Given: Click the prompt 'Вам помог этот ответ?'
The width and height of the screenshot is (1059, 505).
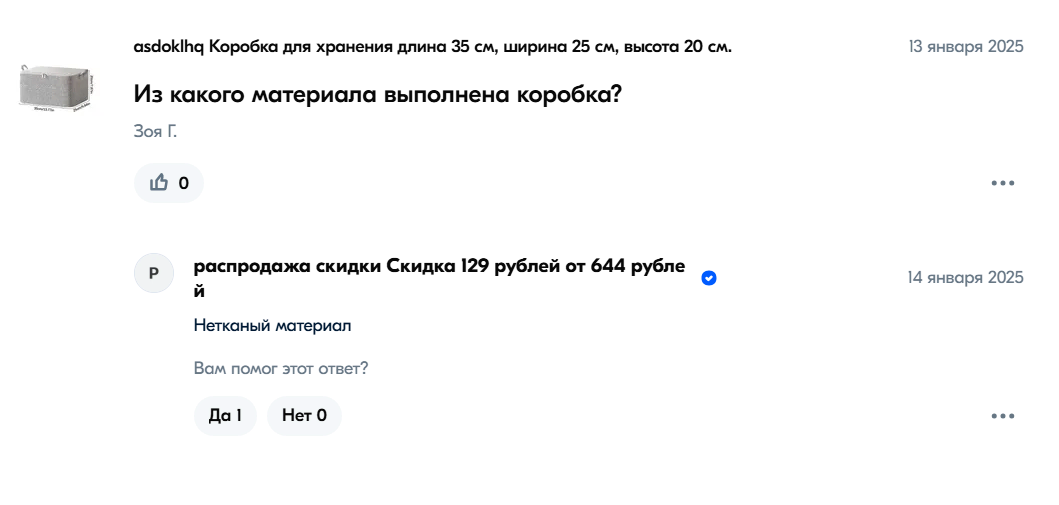Looking at the screenshot, I should point(281,369).
